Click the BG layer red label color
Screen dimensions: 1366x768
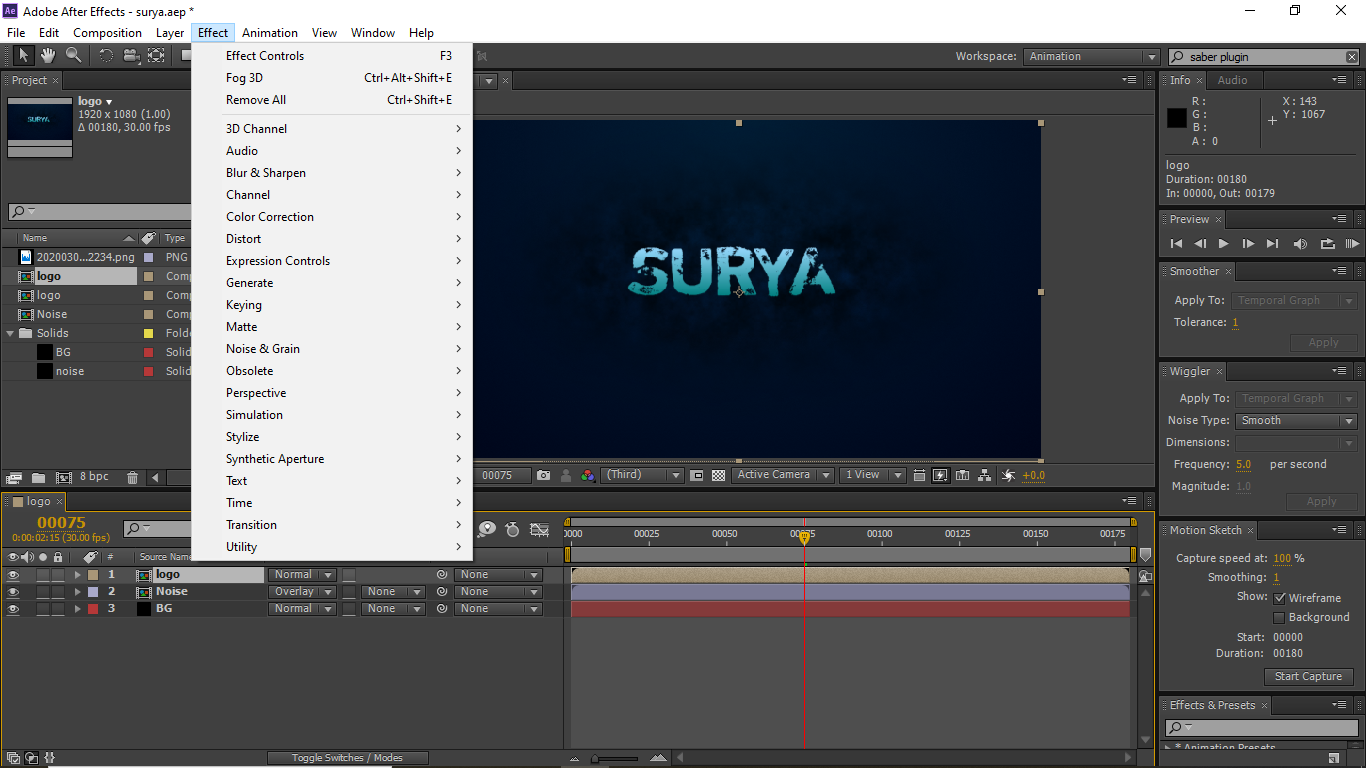point(93,609)
